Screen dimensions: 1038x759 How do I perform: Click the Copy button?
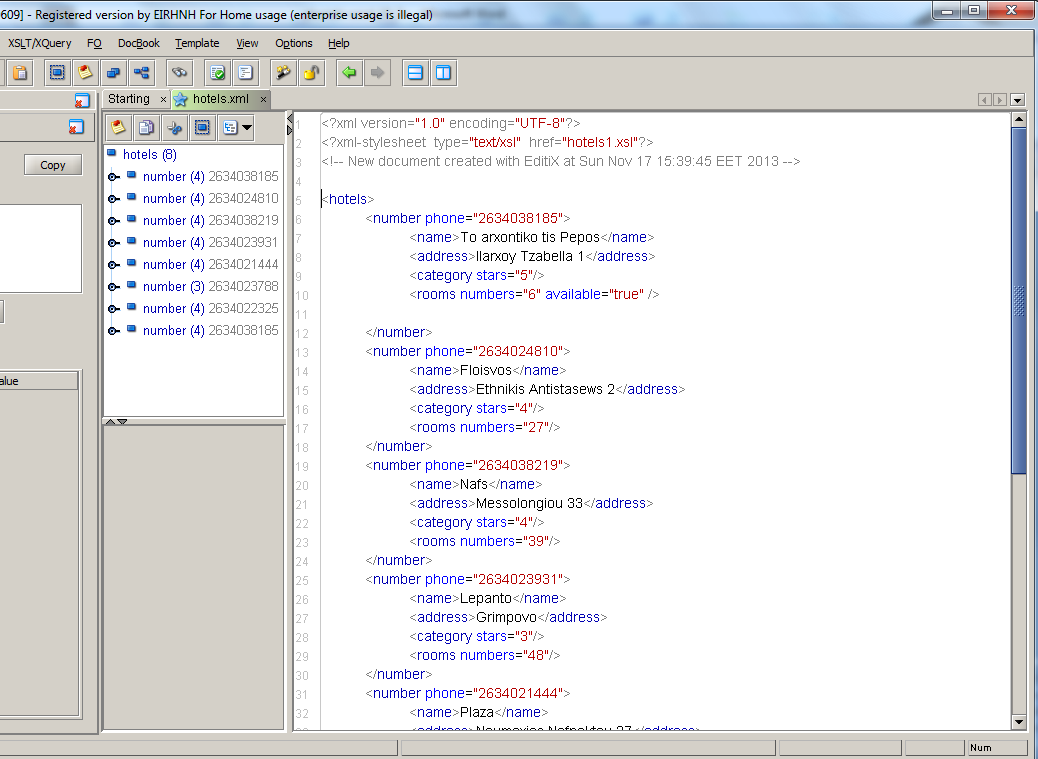(53, 165)
